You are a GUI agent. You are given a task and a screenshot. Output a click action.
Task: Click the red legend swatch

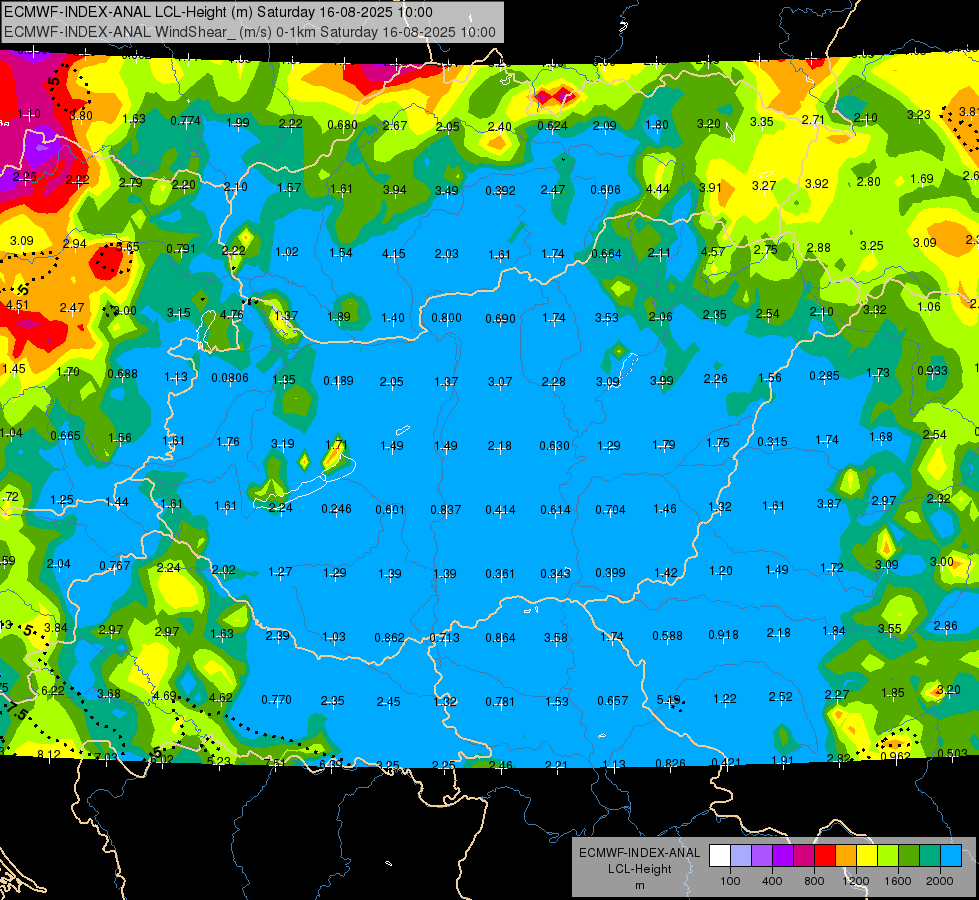[825, 855]
